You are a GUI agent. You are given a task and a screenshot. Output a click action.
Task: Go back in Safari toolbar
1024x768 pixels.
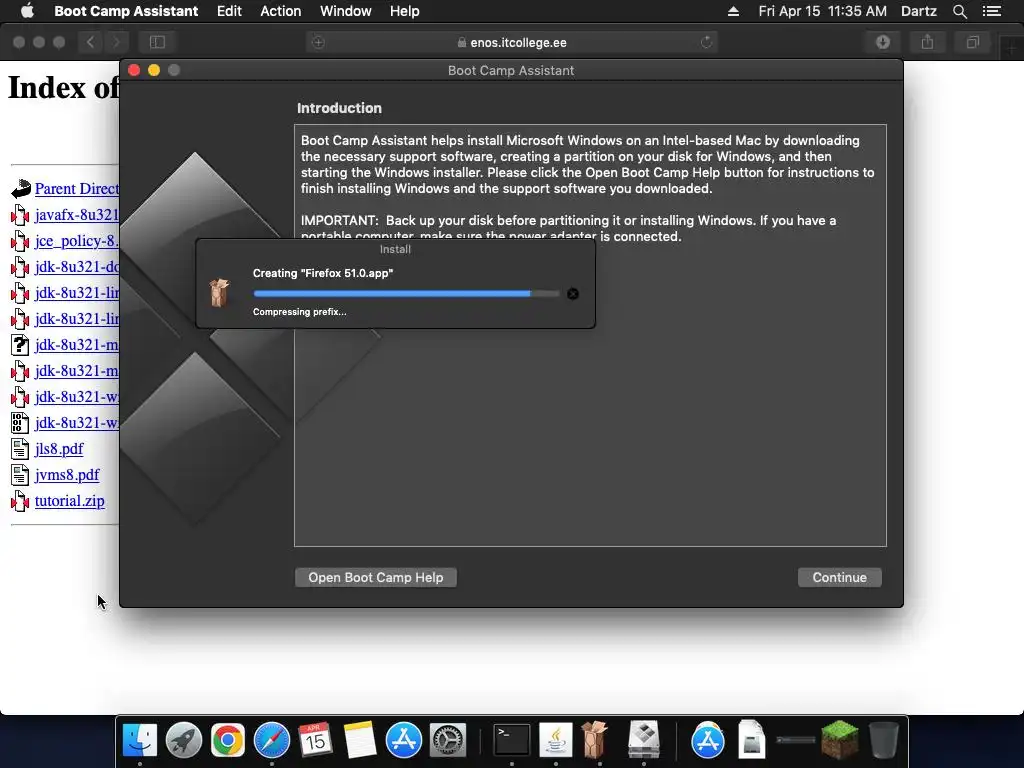(91, 42)
